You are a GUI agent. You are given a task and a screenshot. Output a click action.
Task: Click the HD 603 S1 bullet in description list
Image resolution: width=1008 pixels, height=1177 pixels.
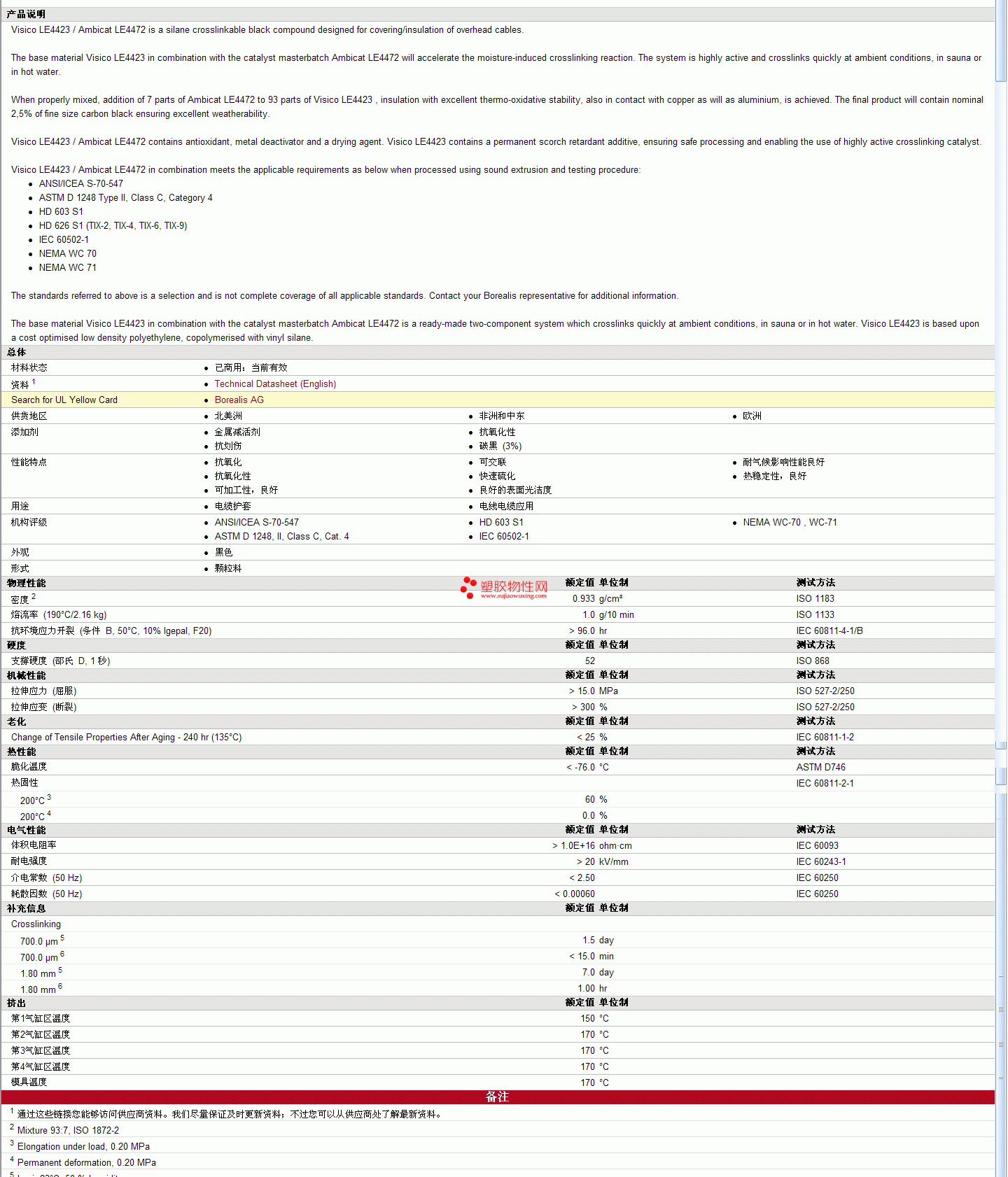click(61, 211)
